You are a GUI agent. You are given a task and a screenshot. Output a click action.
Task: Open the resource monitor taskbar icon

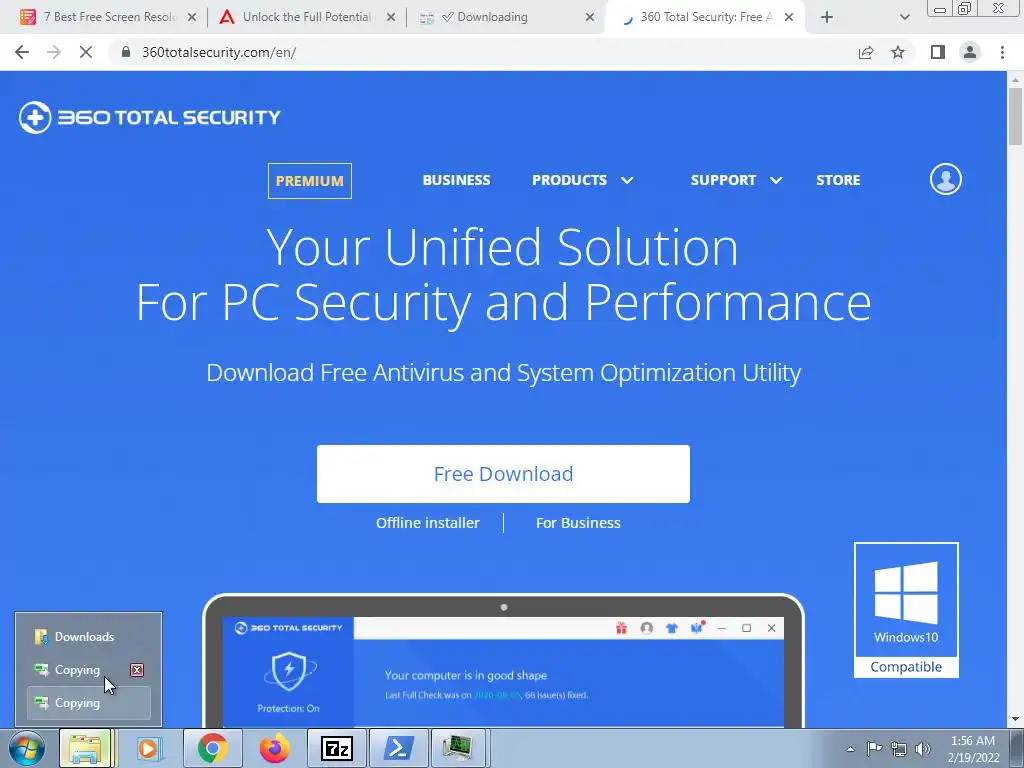point(458,748)
